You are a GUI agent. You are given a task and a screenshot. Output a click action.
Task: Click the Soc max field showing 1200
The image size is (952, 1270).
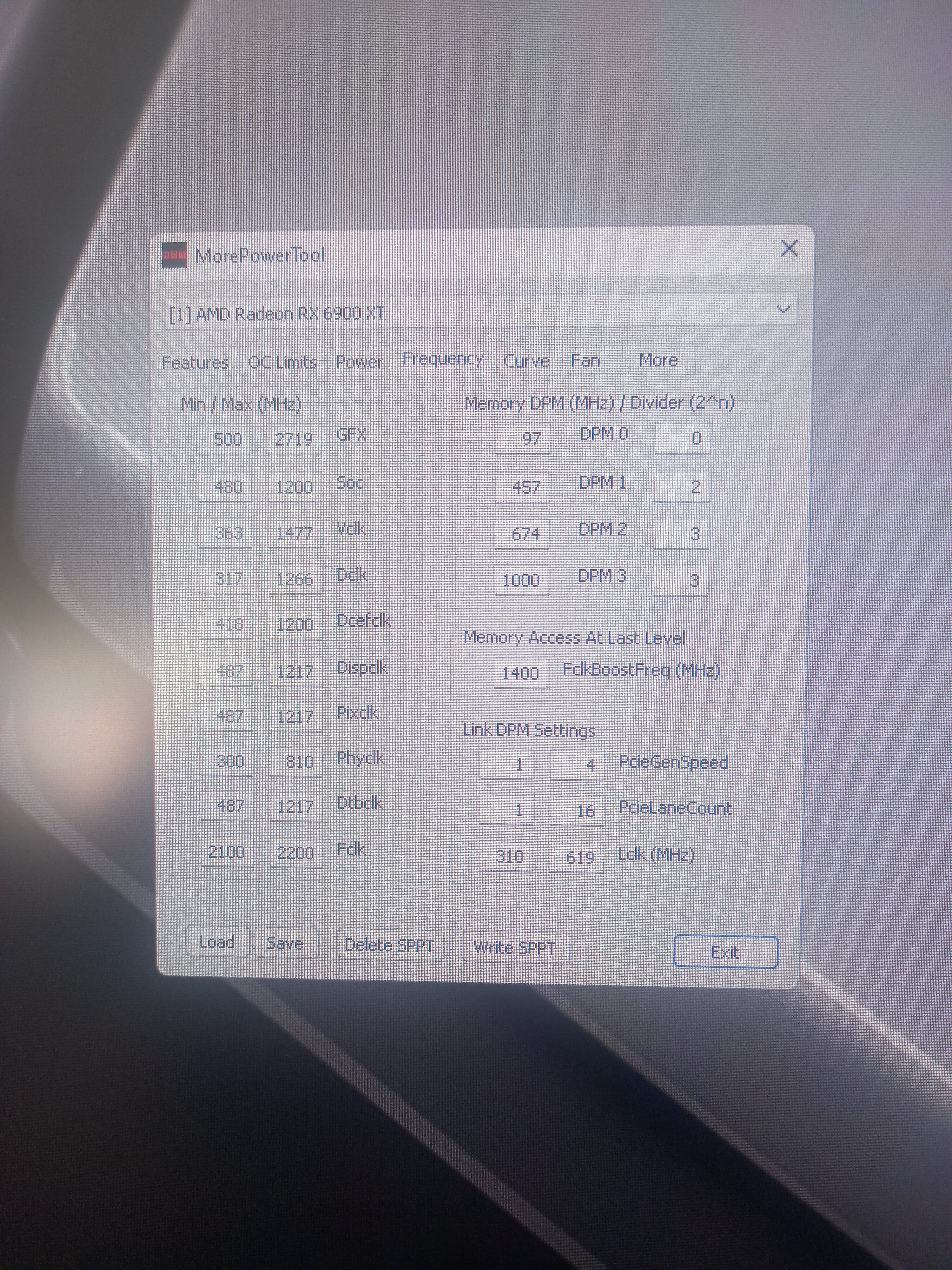[x=294, y=487]
